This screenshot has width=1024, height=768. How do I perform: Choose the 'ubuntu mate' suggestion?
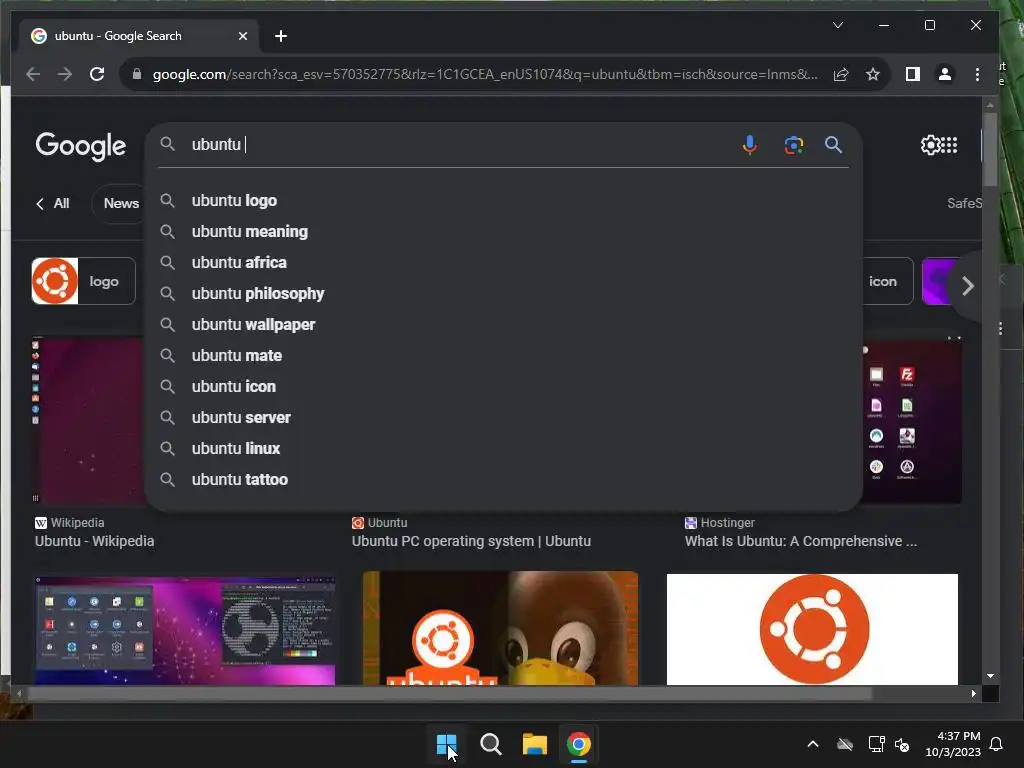[503, 356]
